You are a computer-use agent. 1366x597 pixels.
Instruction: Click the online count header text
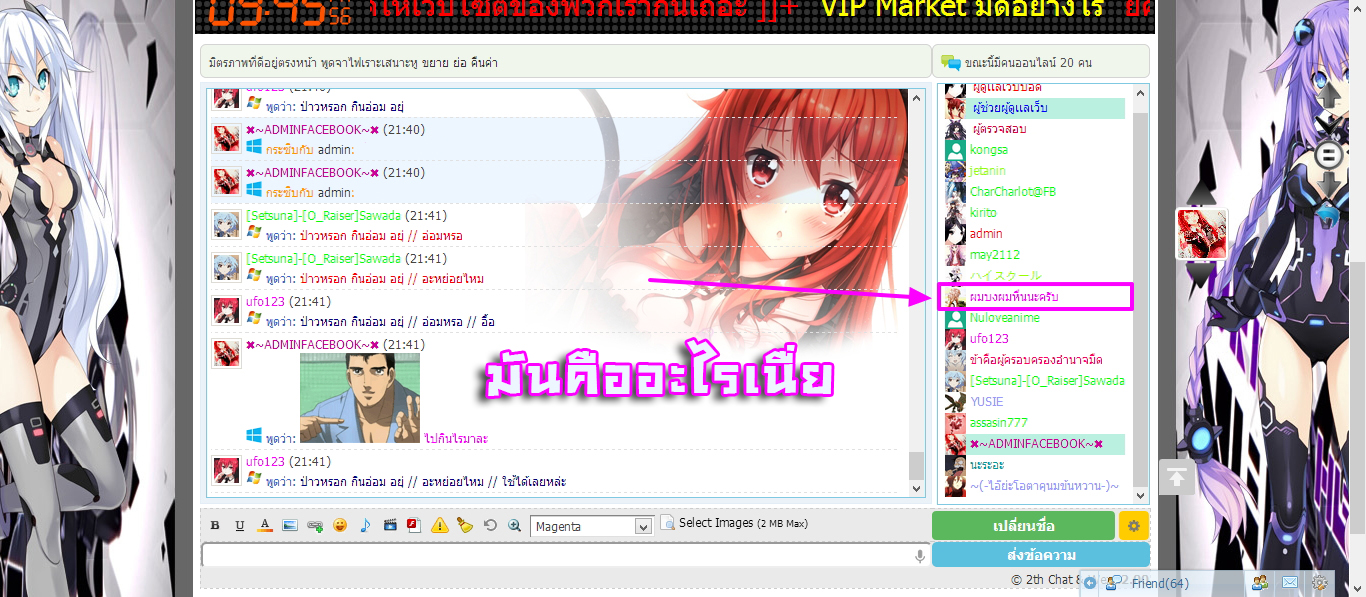coord(1028,63)
